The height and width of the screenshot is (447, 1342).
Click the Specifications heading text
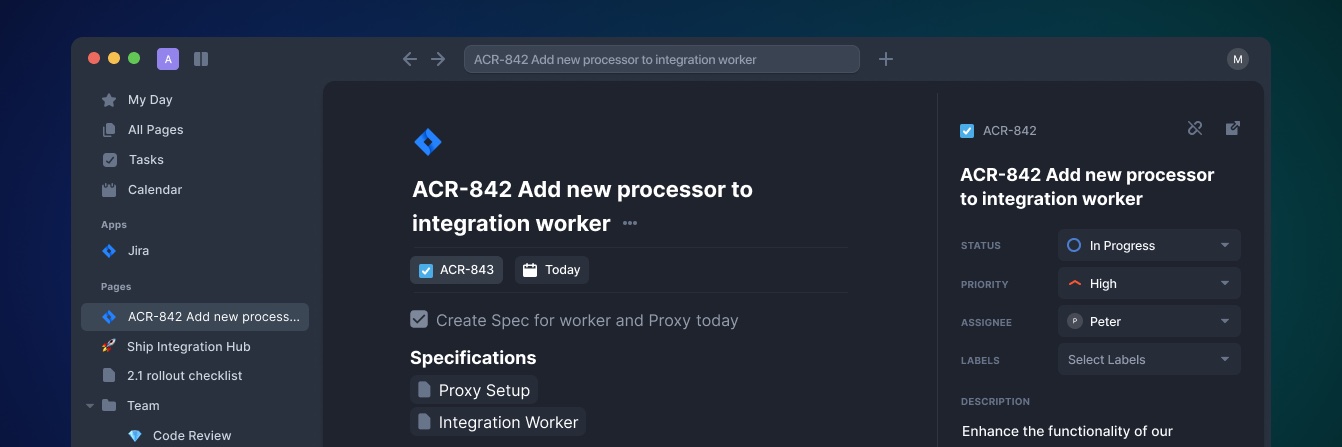[473, 358]
